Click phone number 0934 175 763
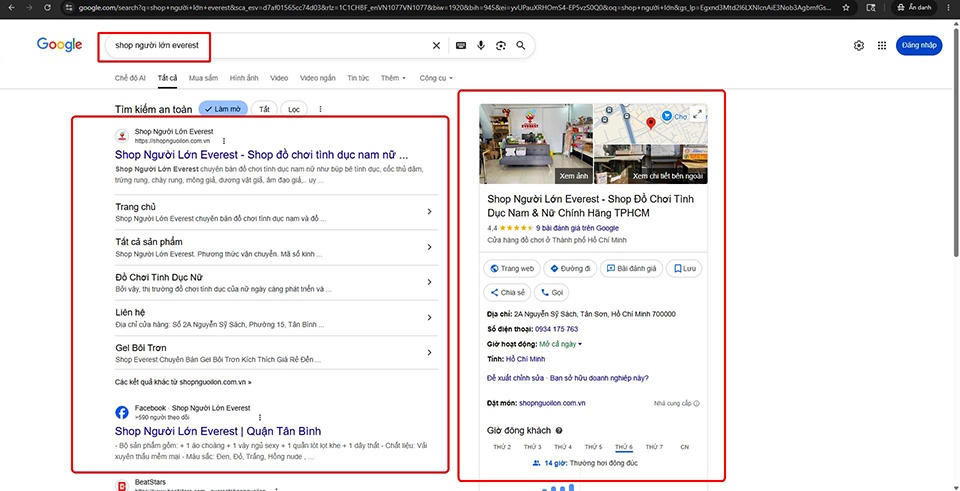The height and width of the screenshot is (491, 960). click(557, 329)
